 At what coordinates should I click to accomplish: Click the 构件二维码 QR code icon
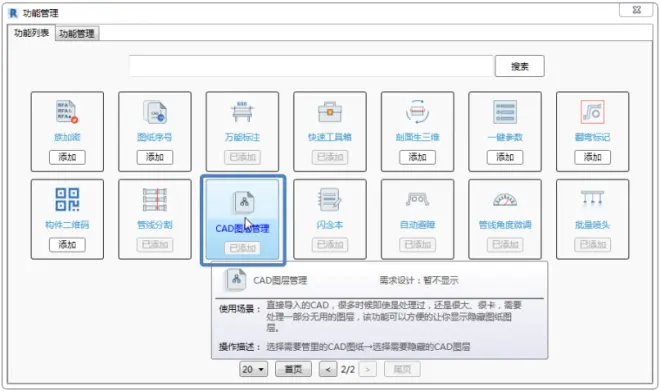coord(67,199)
